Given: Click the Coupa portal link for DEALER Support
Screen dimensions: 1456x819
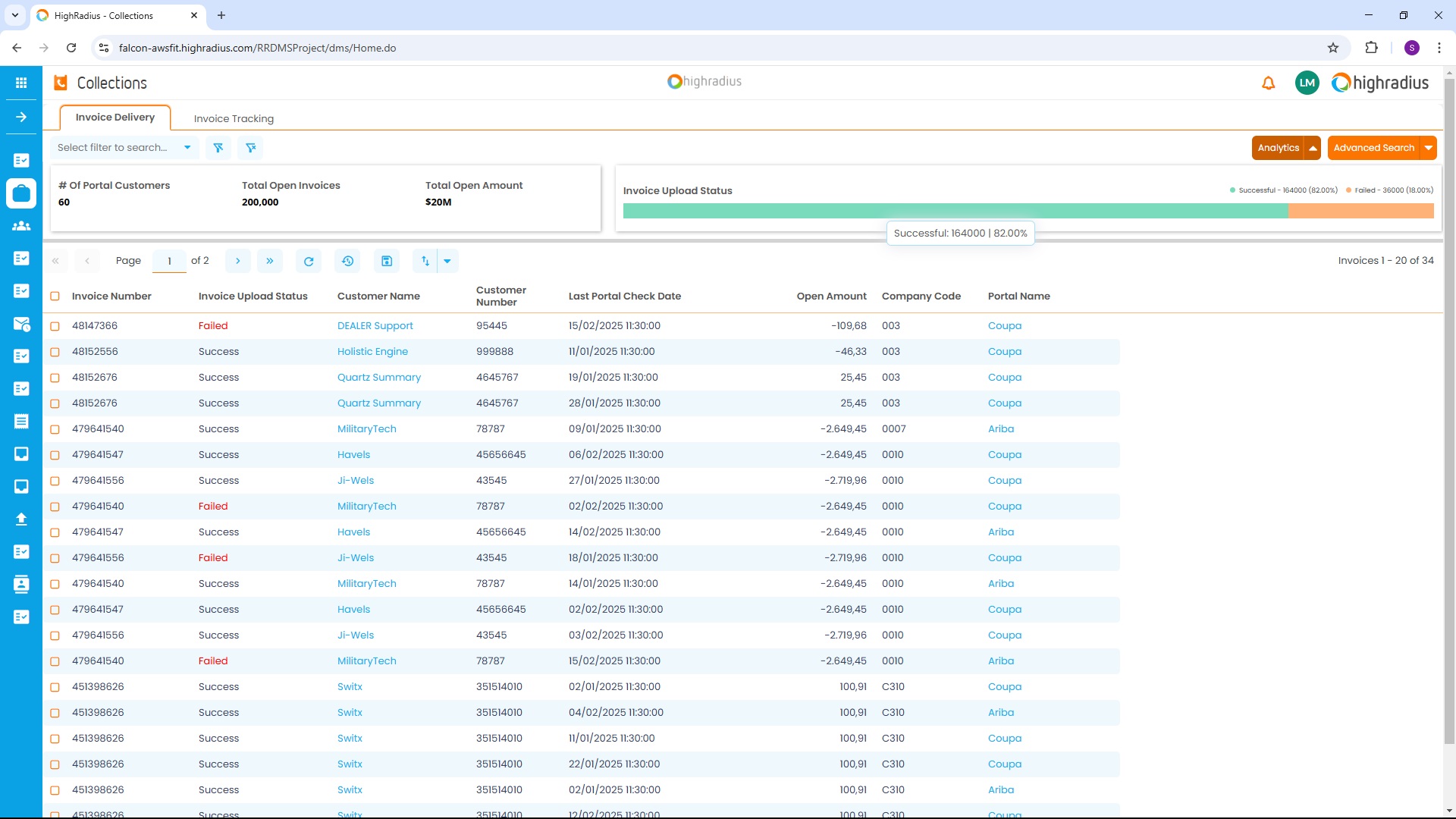Looking at the screenshot, I should click(1005, 325).
